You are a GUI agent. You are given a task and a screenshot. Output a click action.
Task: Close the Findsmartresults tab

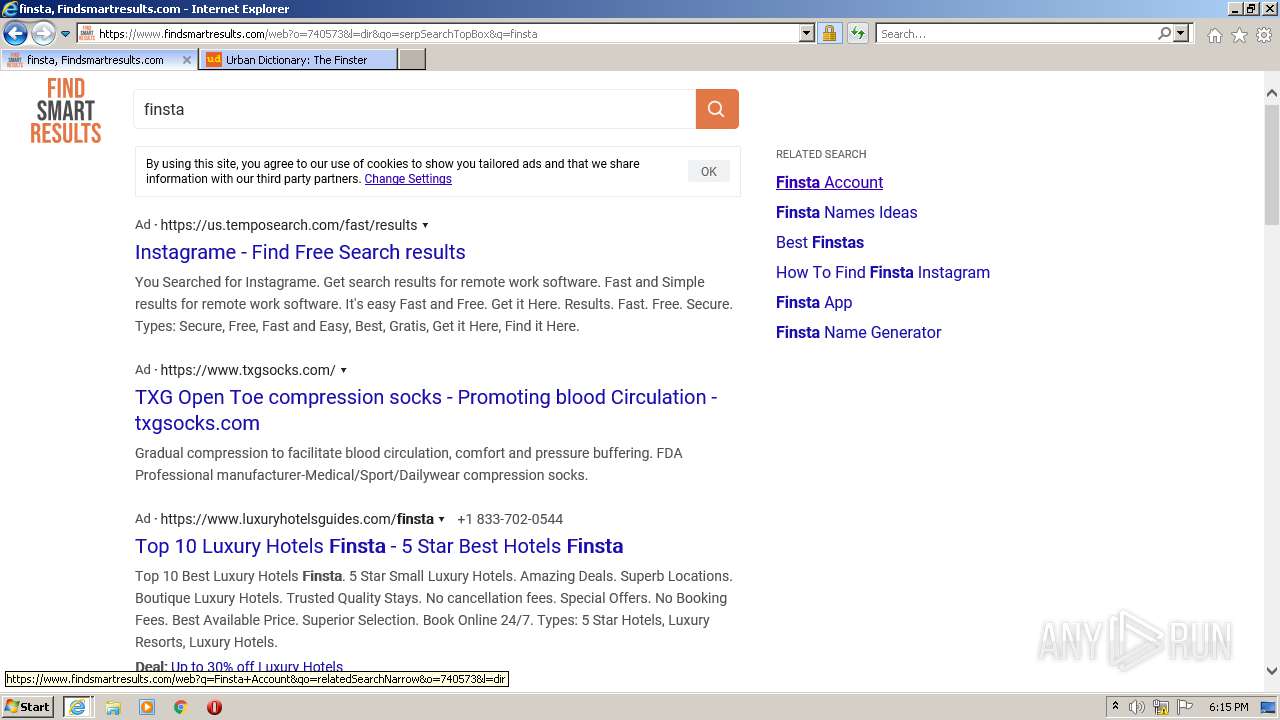186,60
